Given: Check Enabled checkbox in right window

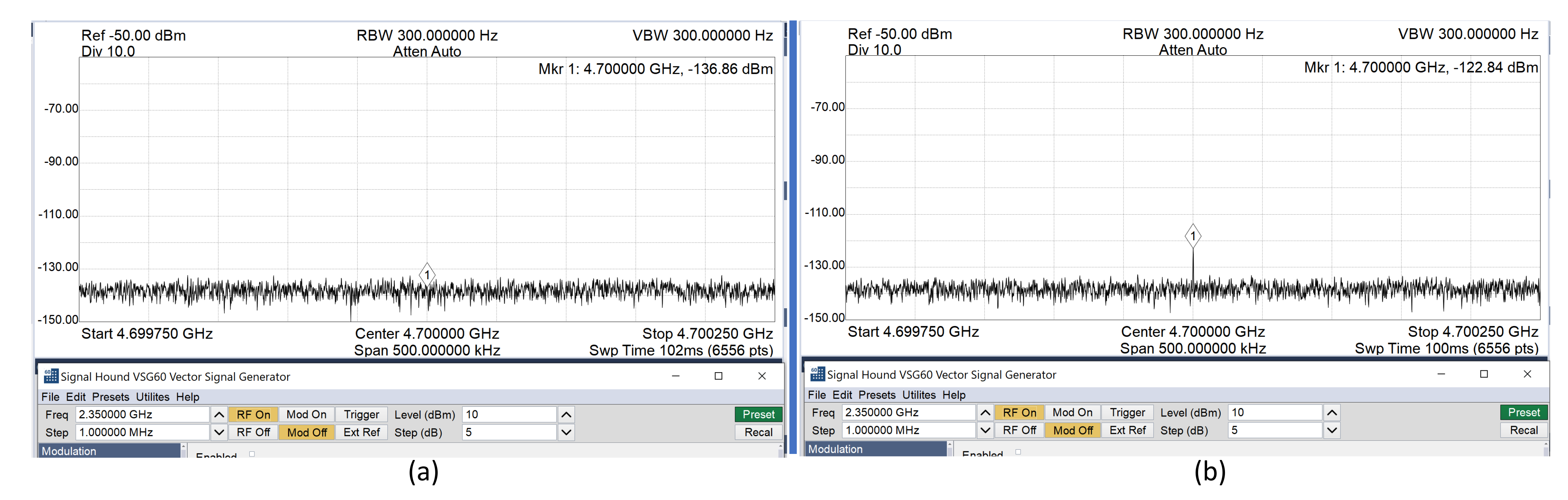Looking at the screenshot, I should 1018,452.
